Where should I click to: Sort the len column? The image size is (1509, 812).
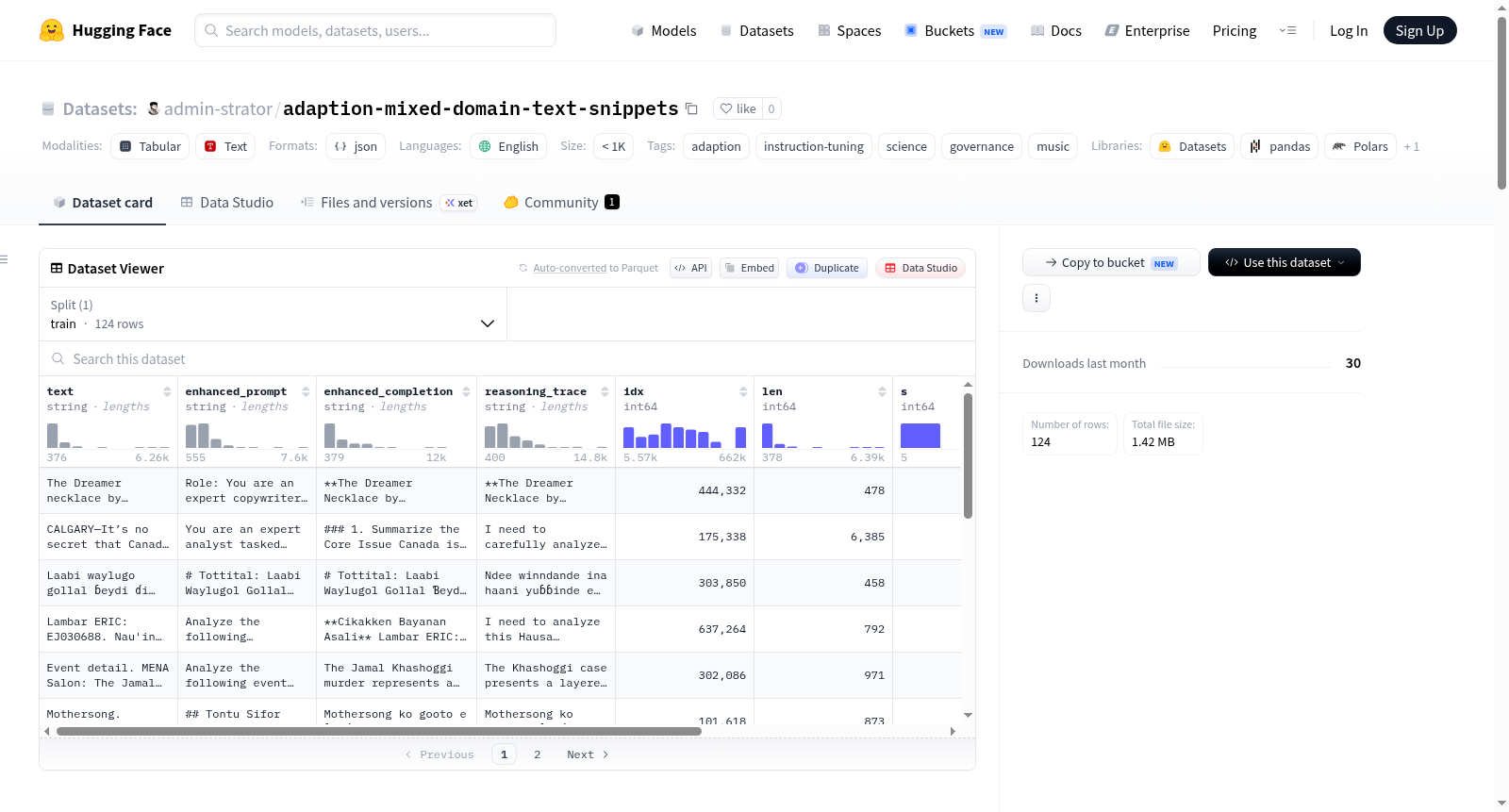click(882, 391)
